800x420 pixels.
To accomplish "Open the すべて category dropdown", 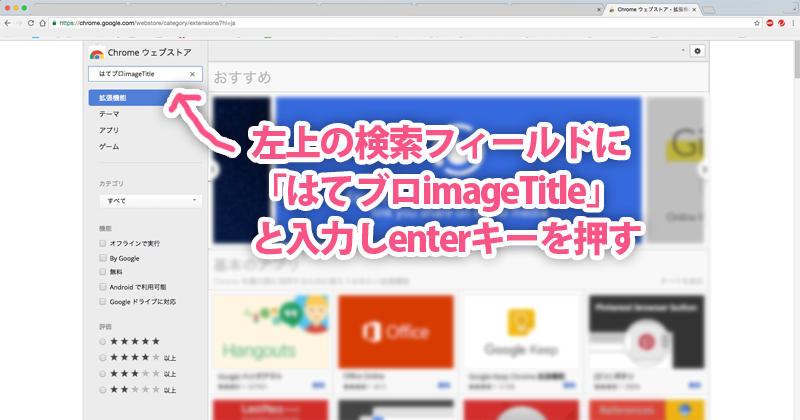I will (151, 201).
